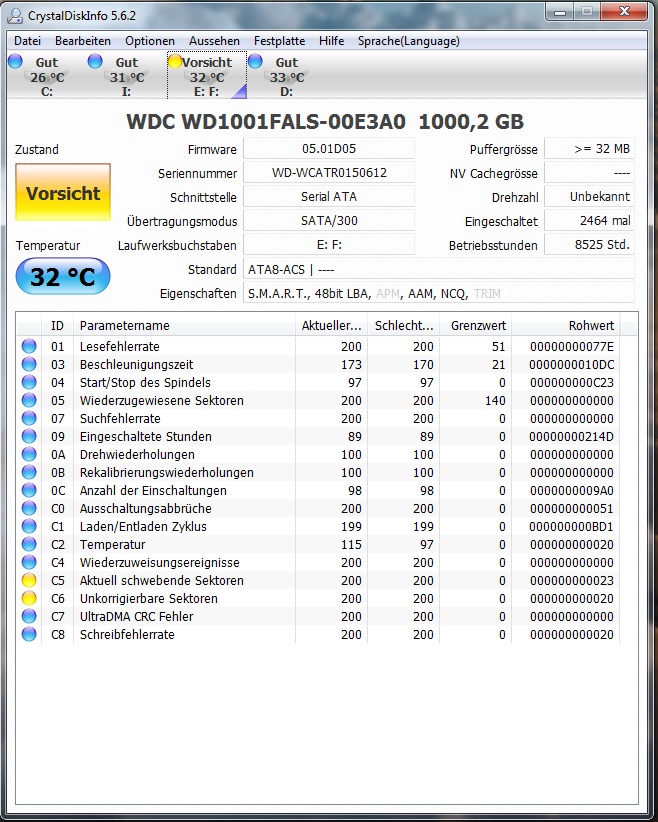Viewport: 658px width, 822px height.
Task: Click the status icon for Laden/Entladen Zyklus
Action: (29, 526)
